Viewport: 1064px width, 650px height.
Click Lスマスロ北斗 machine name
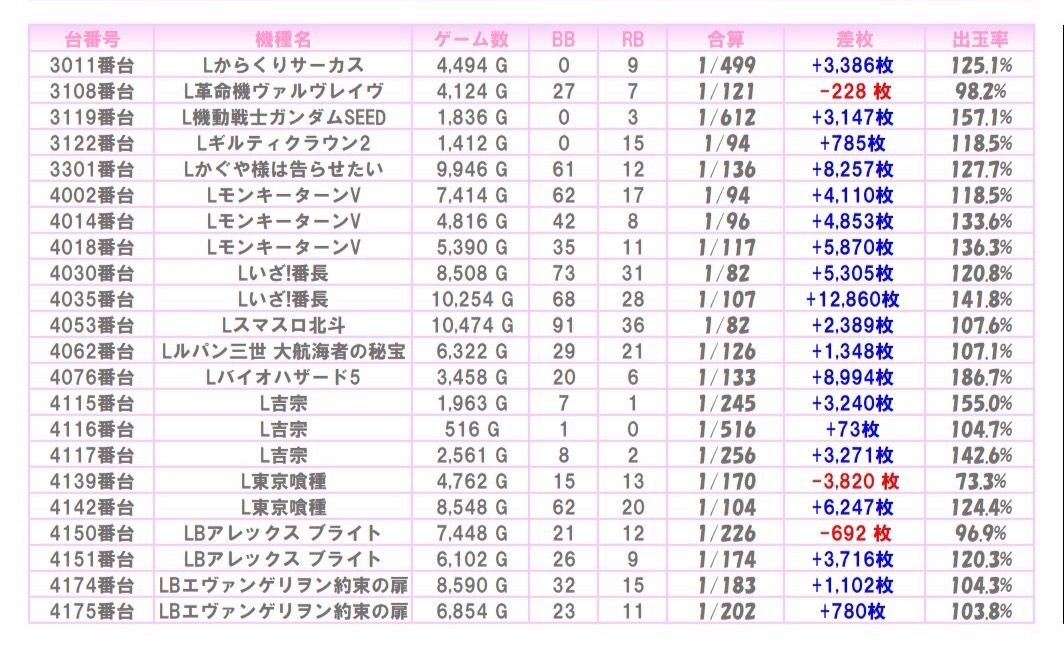[x=283, y=325]
